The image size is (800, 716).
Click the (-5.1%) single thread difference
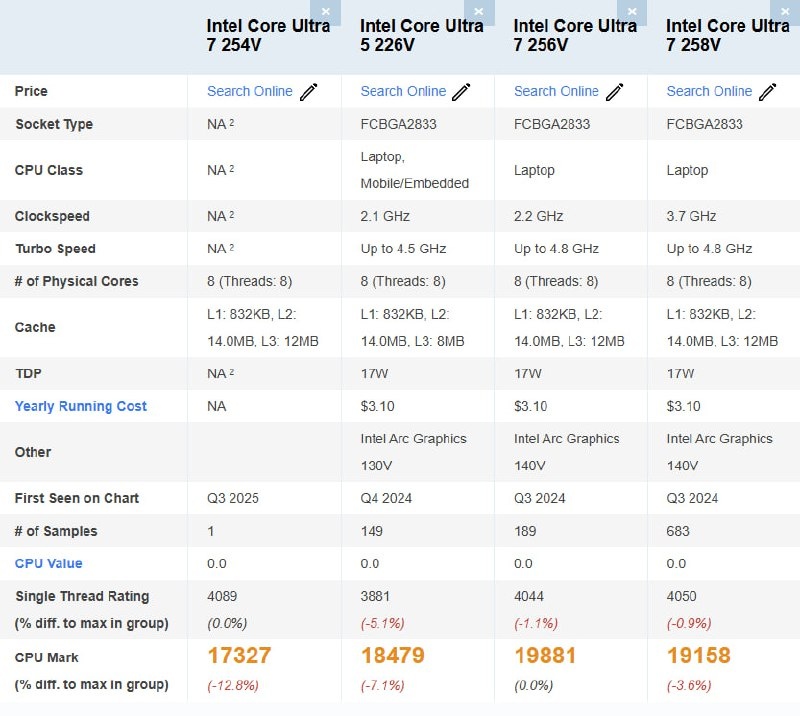[x=383, y=624]
